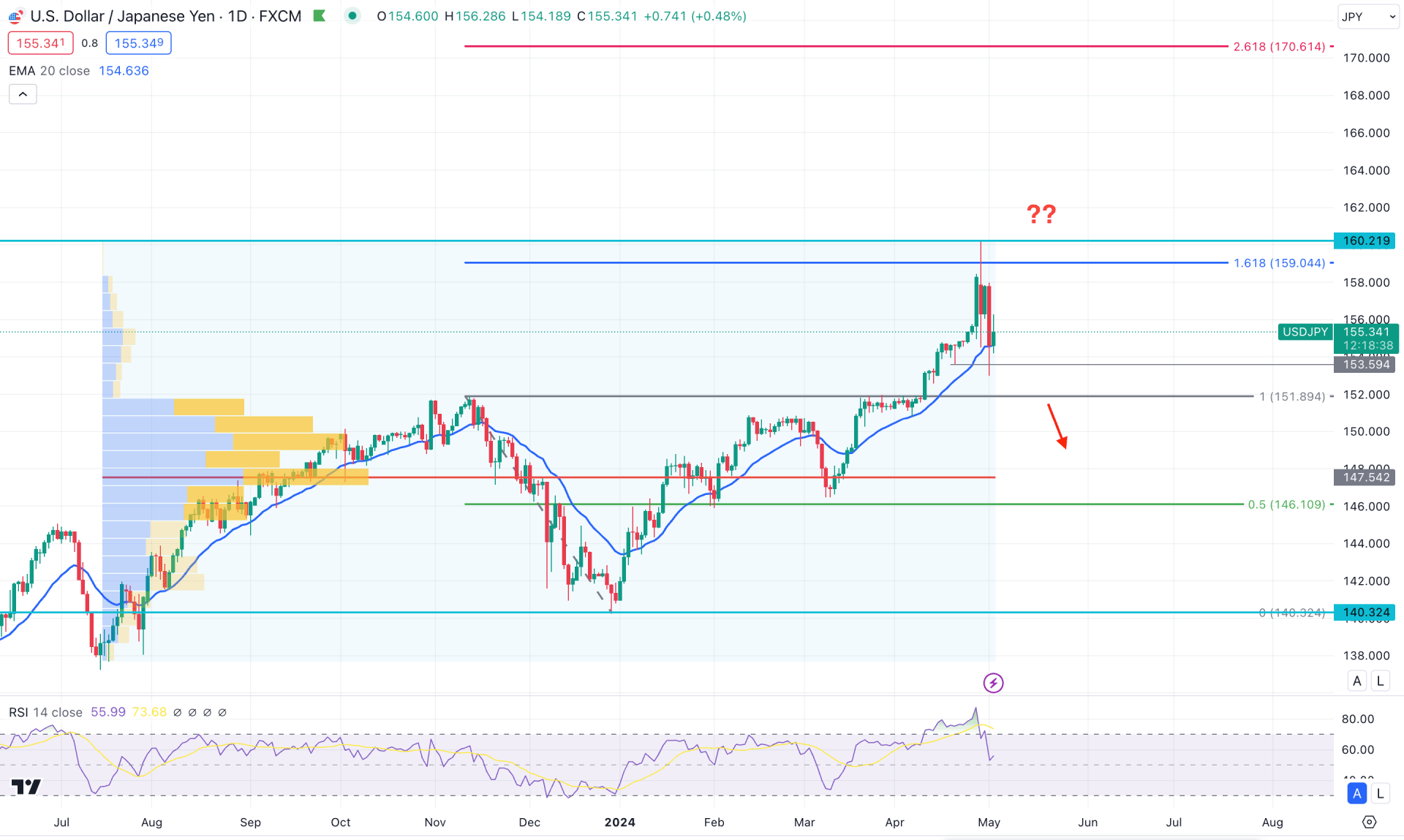Click the 170.000 price scale label
The height and width of the screenshot is (840, 1404).
[x=1366, y=58]
